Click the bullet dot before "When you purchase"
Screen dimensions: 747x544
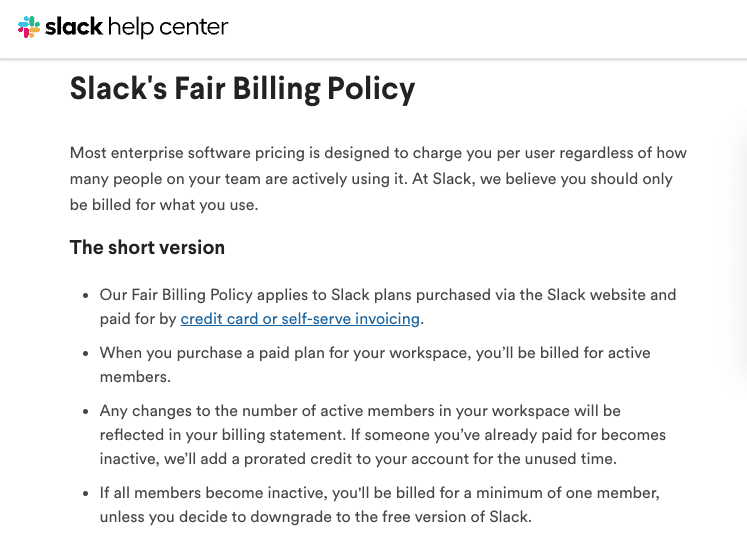click(x=86, y=354)
